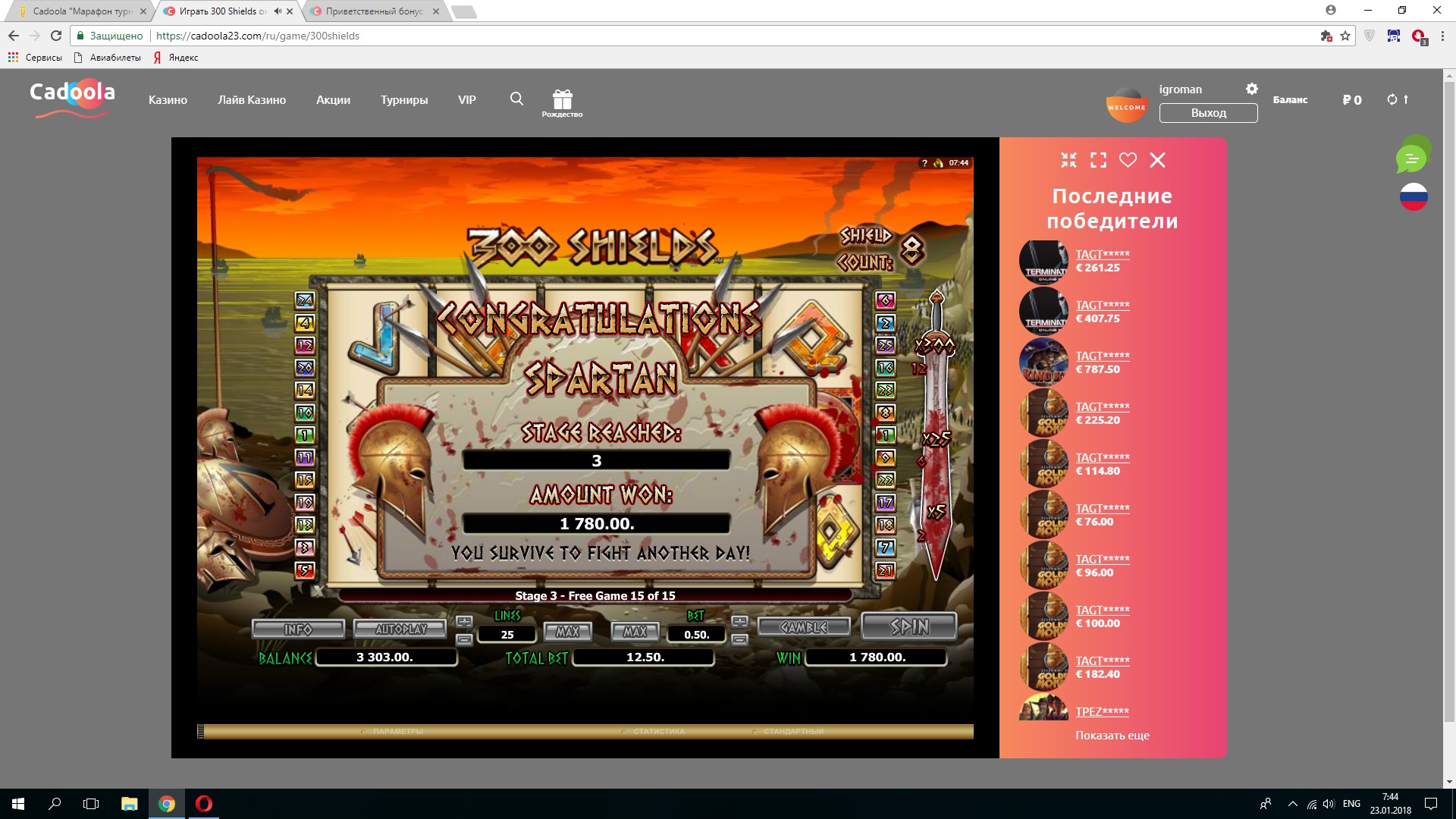
Task: Open the VIP page
Action: tap(467, 100)
